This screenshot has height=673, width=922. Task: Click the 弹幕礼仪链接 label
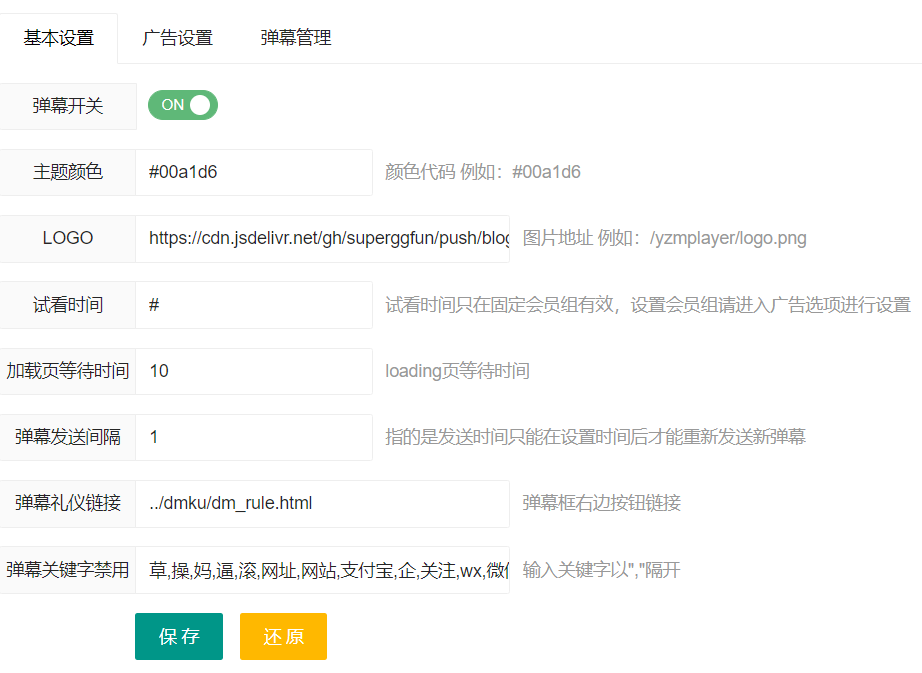[x=68, y=504]
